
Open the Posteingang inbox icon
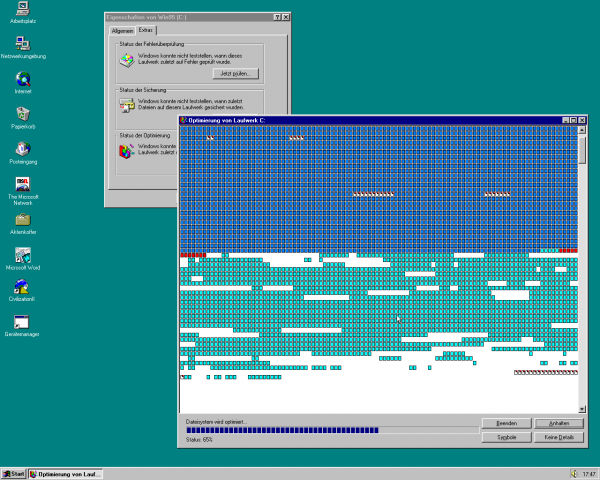pos(22,150)
